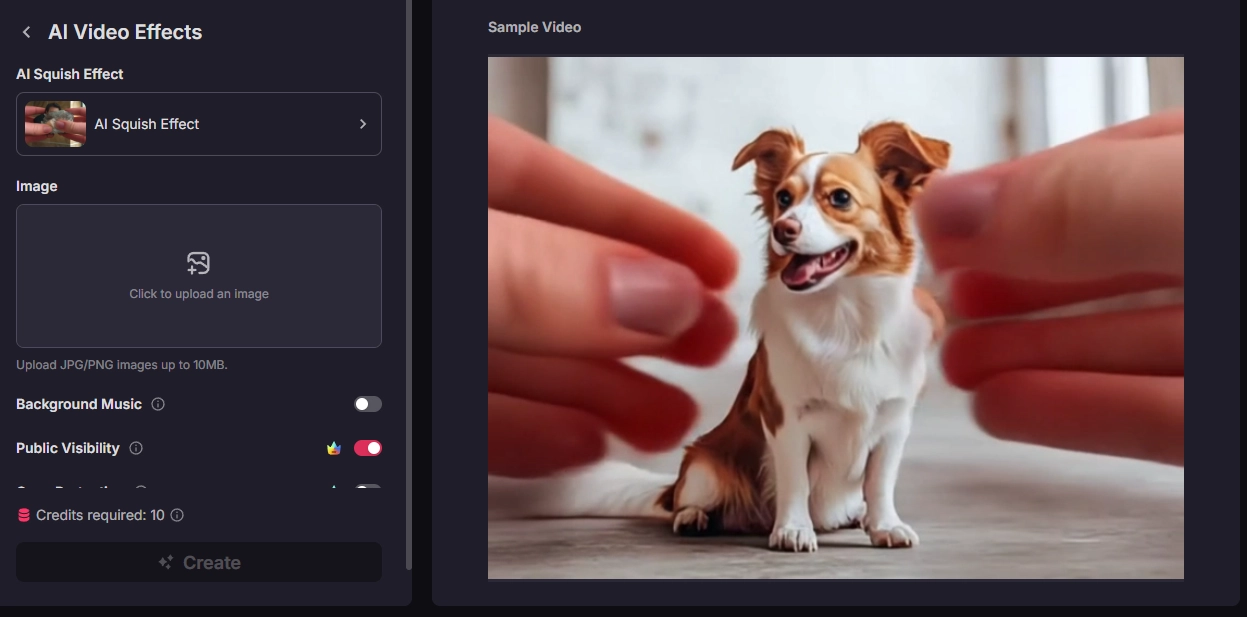Disable the Public Visibility toggle
The height and width of the screenshot is (617, 1247).
[x=367, y=448]
